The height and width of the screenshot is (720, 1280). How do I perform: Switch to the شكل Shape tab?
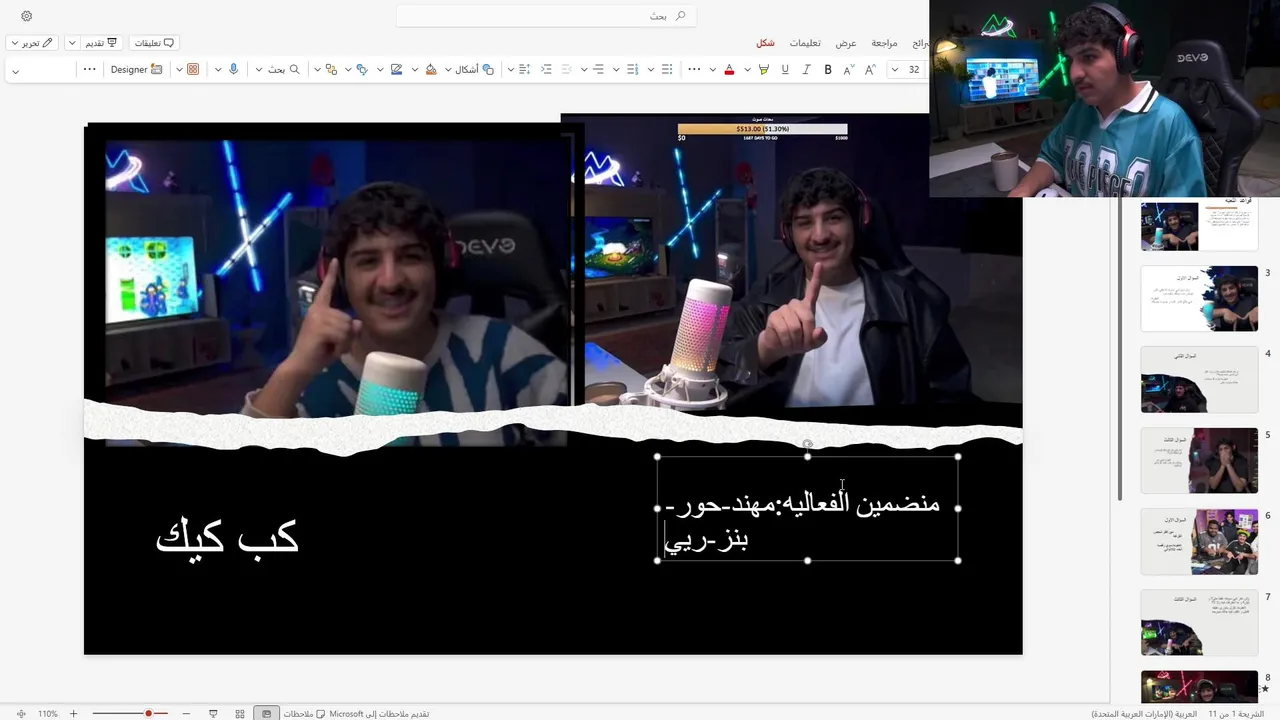point(765,43)
